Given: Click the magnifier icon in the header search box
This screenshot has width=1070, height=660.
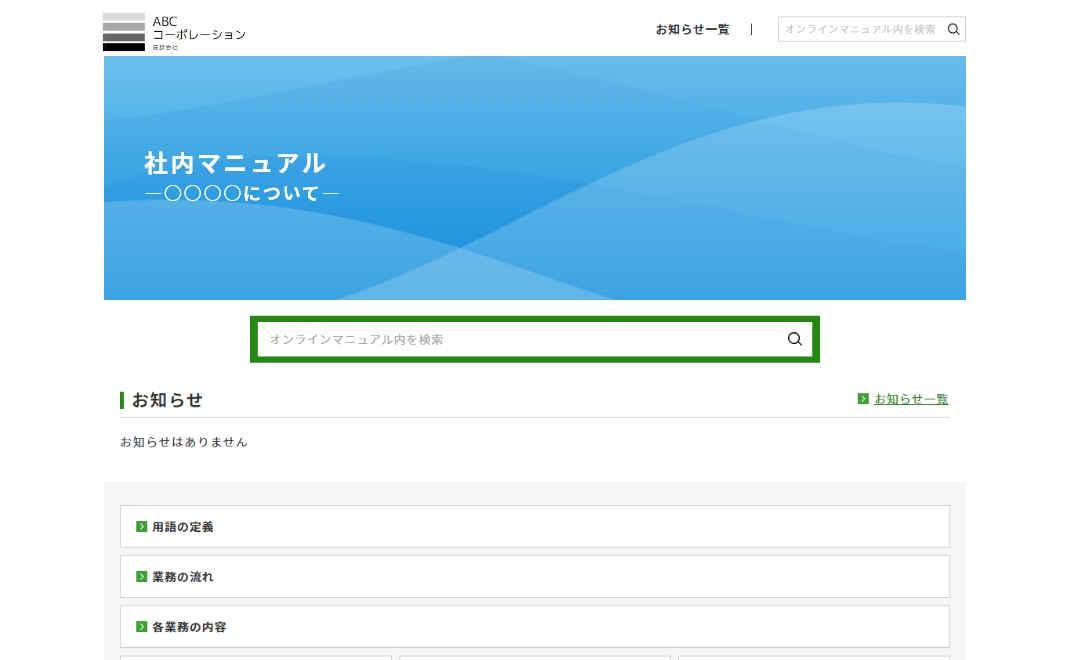Looking at the screenshot, I should [953, 29].
